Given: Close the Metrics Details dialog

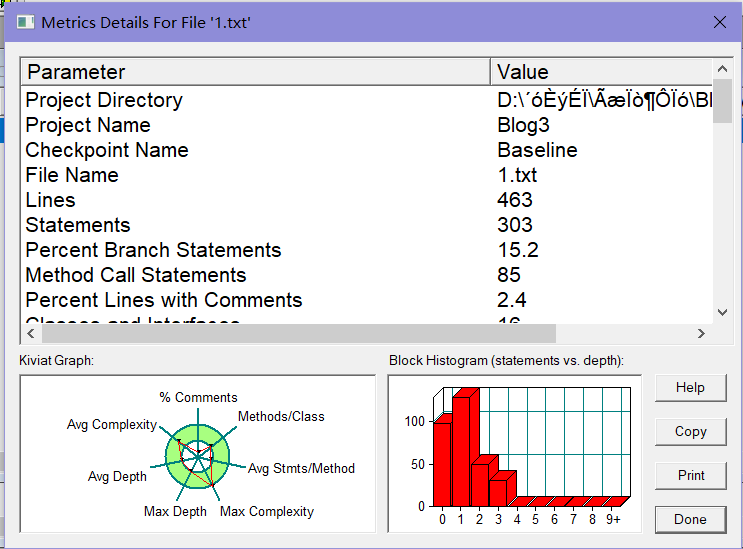Looking at the screenshot, I should point(720,22).
